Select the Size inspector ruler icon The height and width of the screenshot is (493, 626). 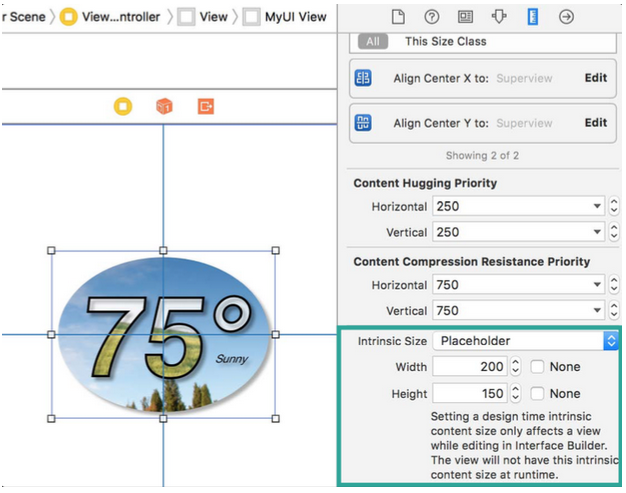pos(533,17)
